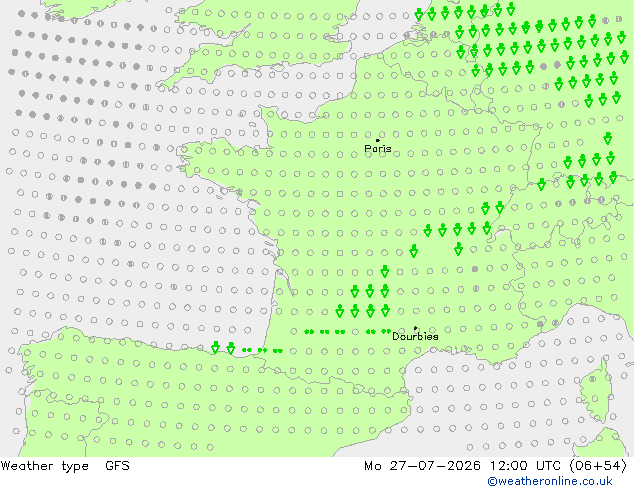
Task: Click the weatheronline.co.uk copyright link
Action: pos(549,481)
